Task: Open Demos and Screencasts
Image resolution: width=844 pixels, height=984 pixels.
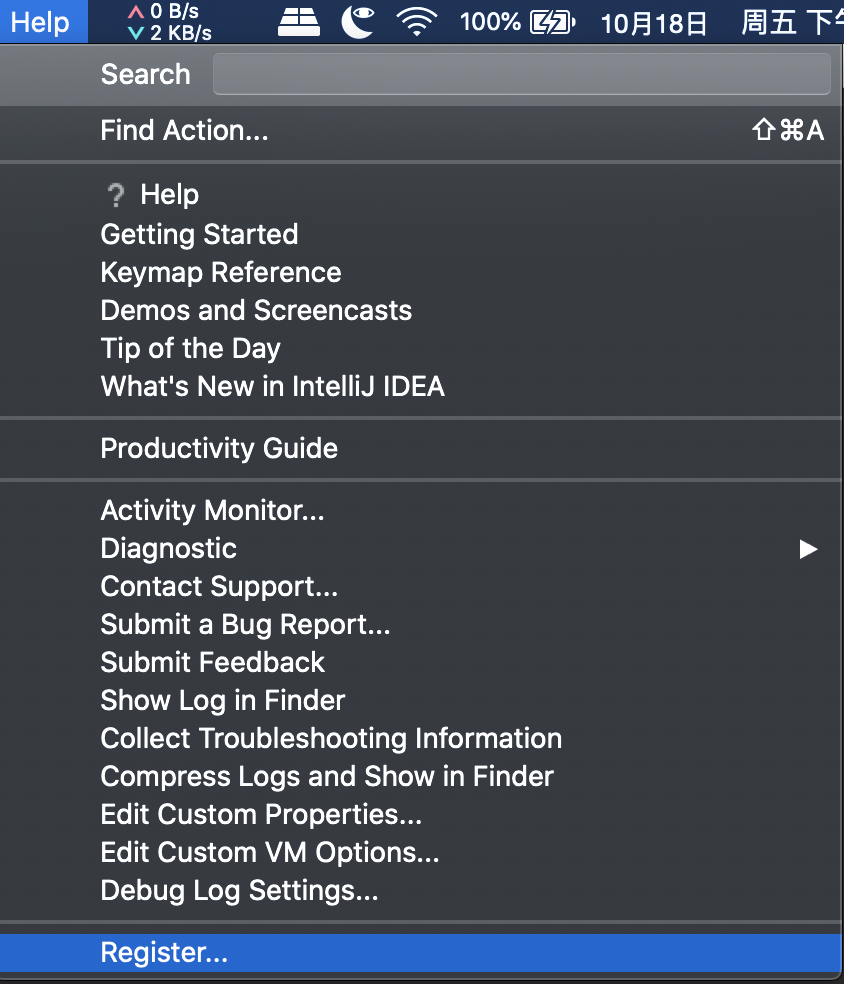Action: coord(256,310)
